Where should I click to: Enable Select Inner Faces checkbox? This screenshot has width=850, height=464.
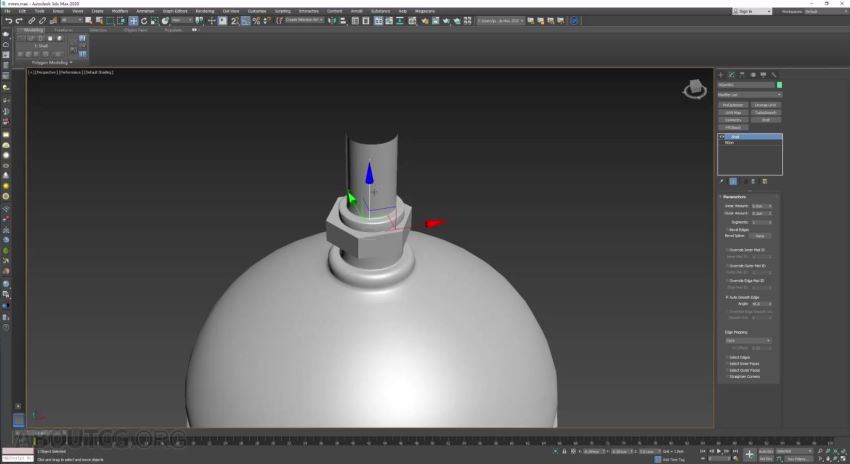click(727, 364)
